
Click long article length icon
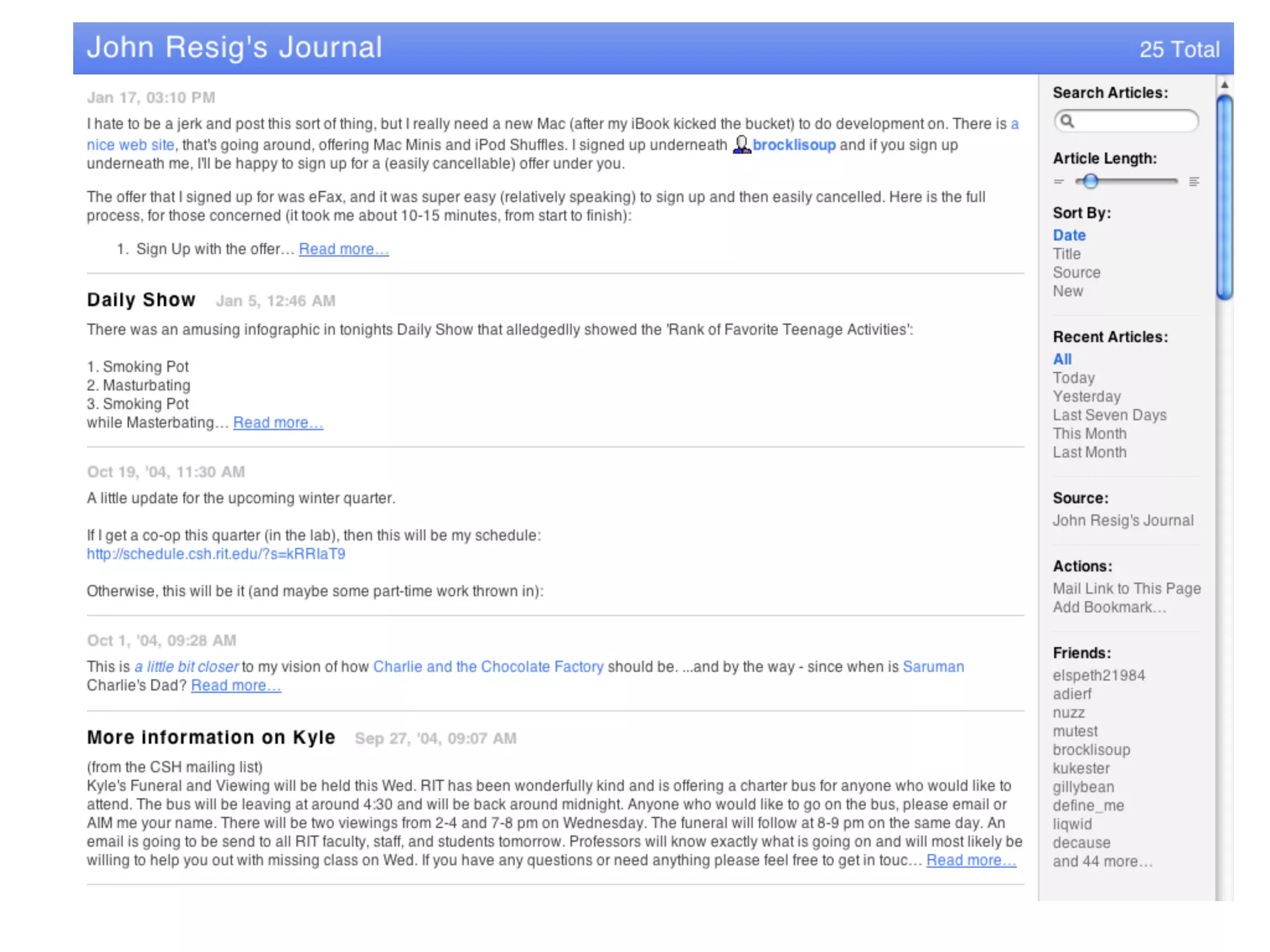[1194, 182]
